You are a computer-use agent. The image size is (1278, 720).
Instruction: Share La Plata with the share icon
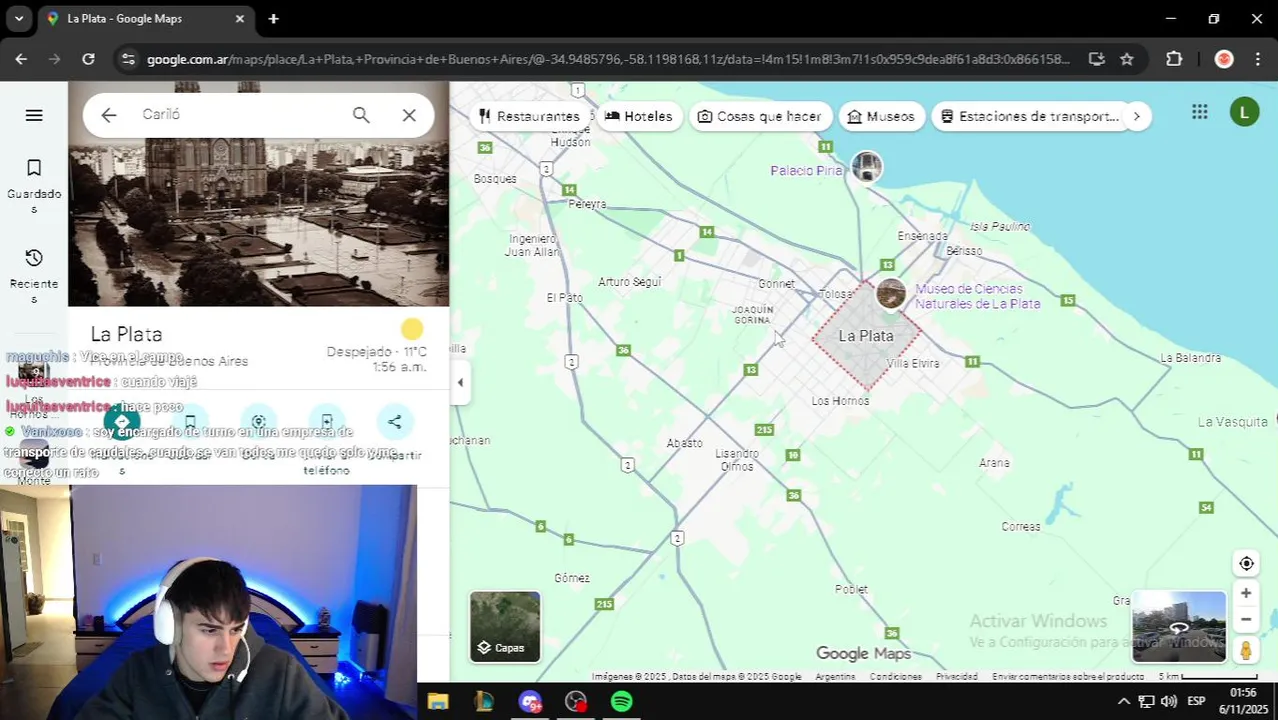click(395, 422)
